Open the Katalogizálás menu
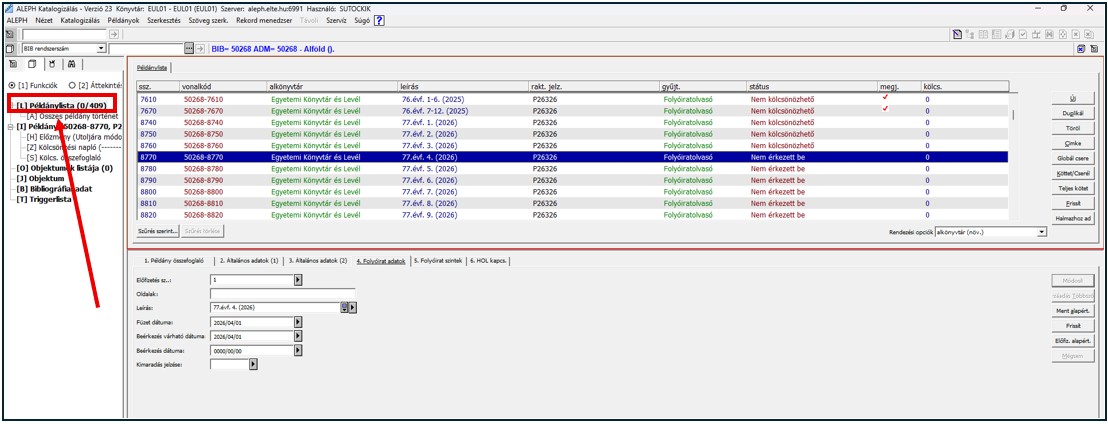Viewport: 1108px width, 424px height. pos(80,20)
